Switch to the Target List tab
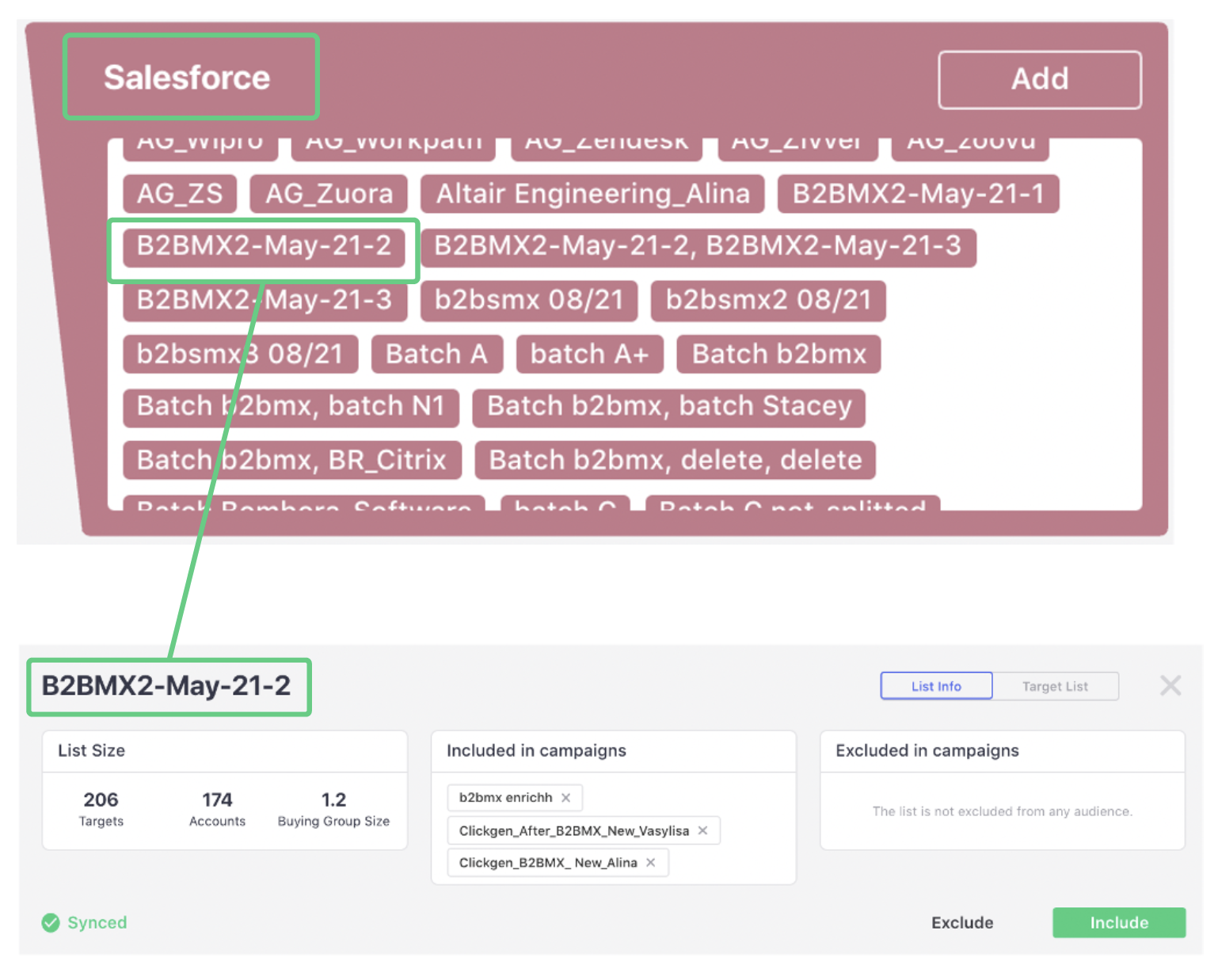 point(1055,686)
